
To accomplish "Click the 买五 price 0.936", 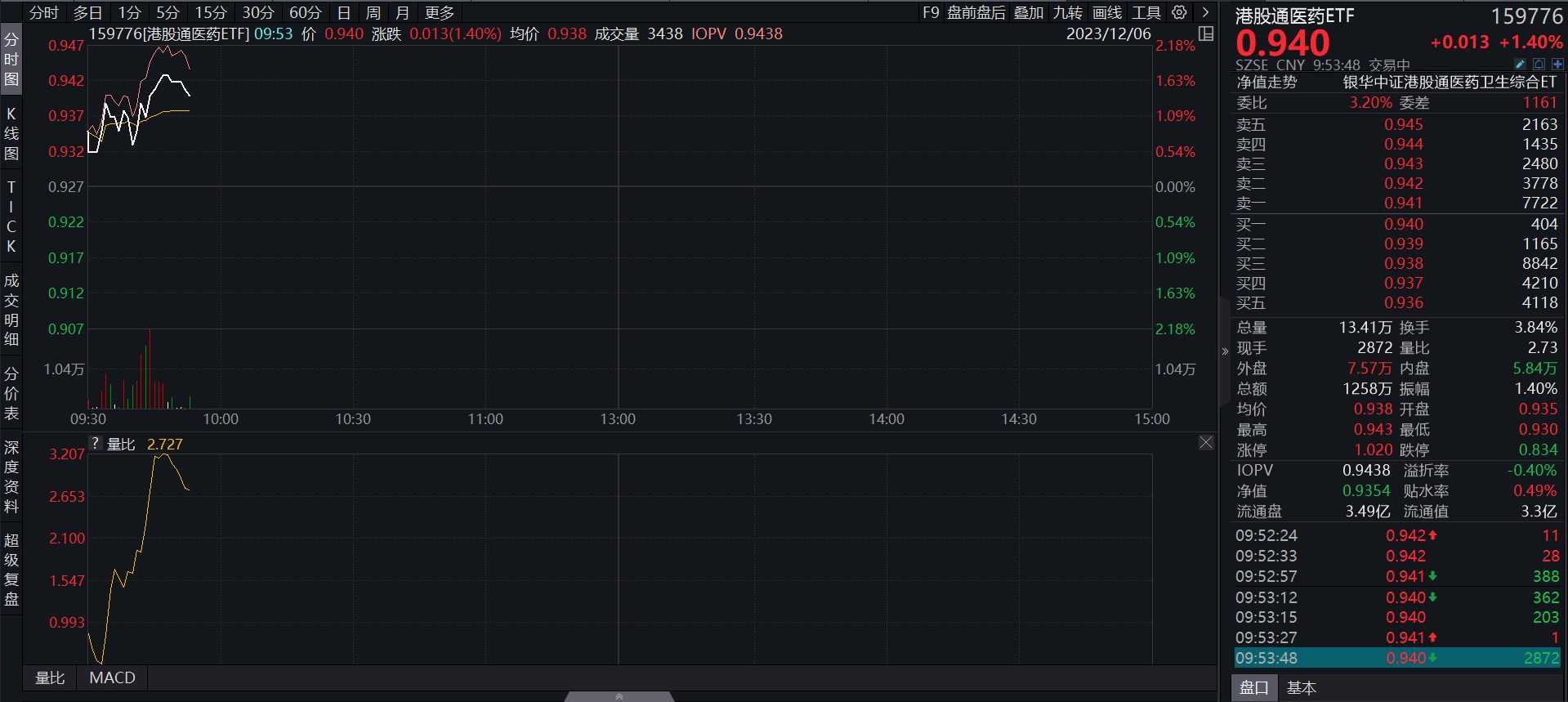I will point(1403,302).
